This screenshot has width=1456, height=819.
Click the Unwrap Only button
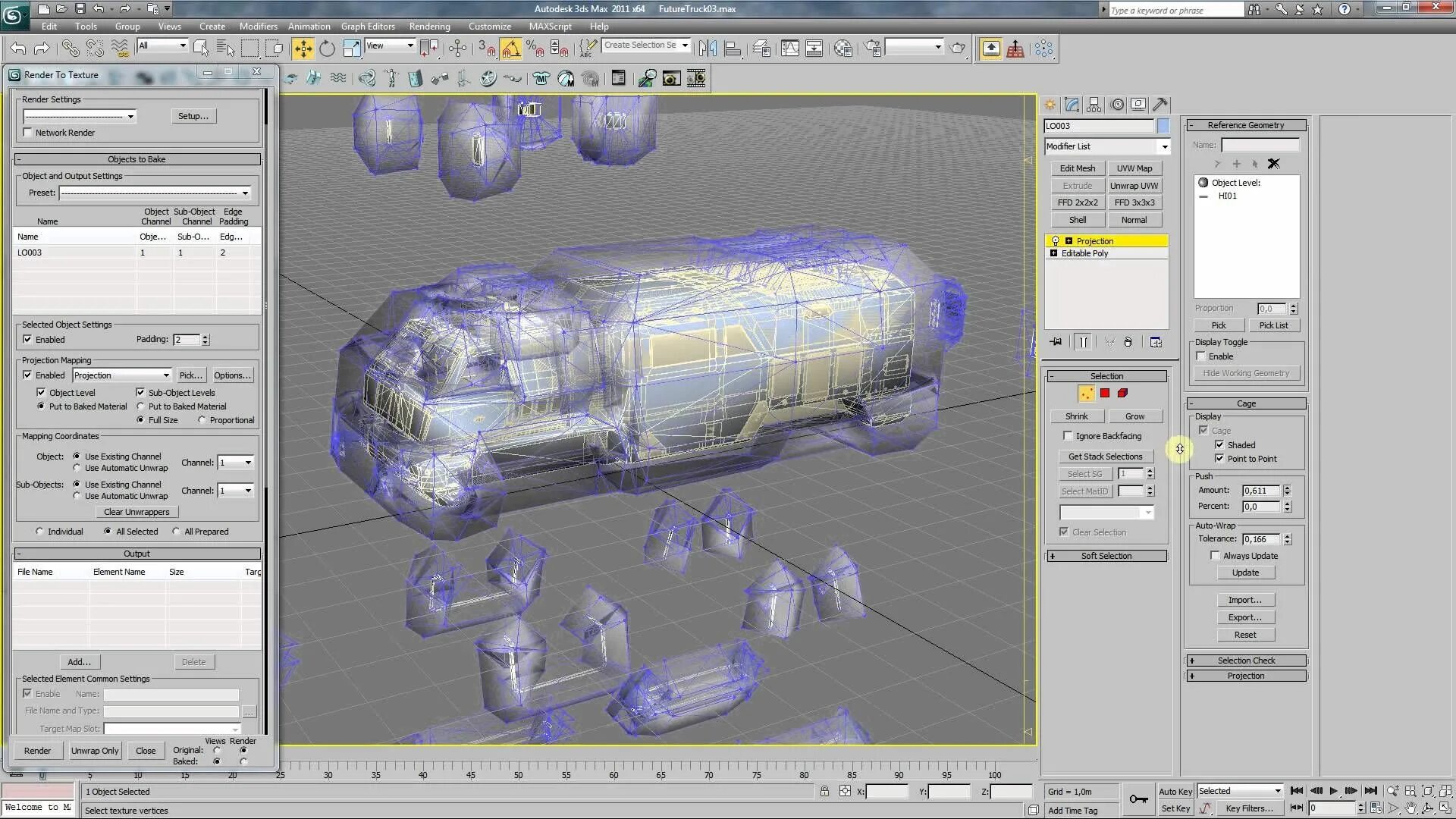tap(95, 751)
